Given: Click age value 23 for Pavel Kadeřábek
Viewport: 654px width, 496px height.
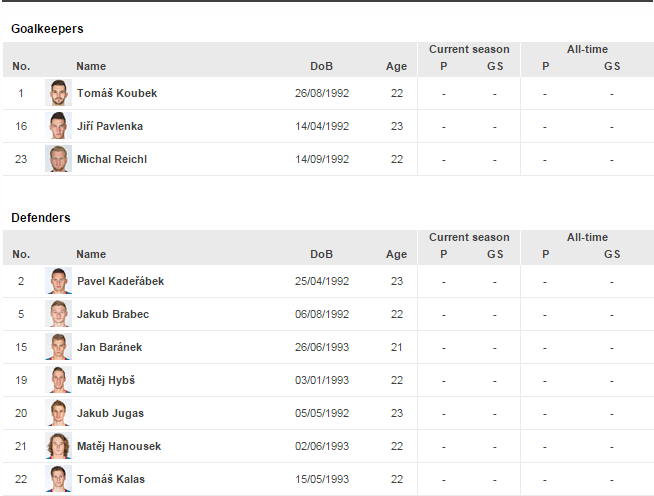Looking at the screenshot, I should [397, 281].
